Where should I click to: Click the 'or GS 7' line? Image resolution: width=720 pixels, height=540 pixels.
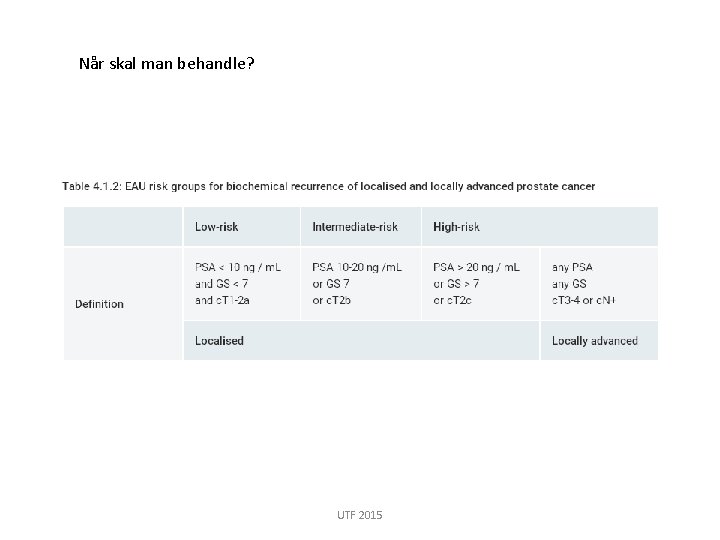331,284
